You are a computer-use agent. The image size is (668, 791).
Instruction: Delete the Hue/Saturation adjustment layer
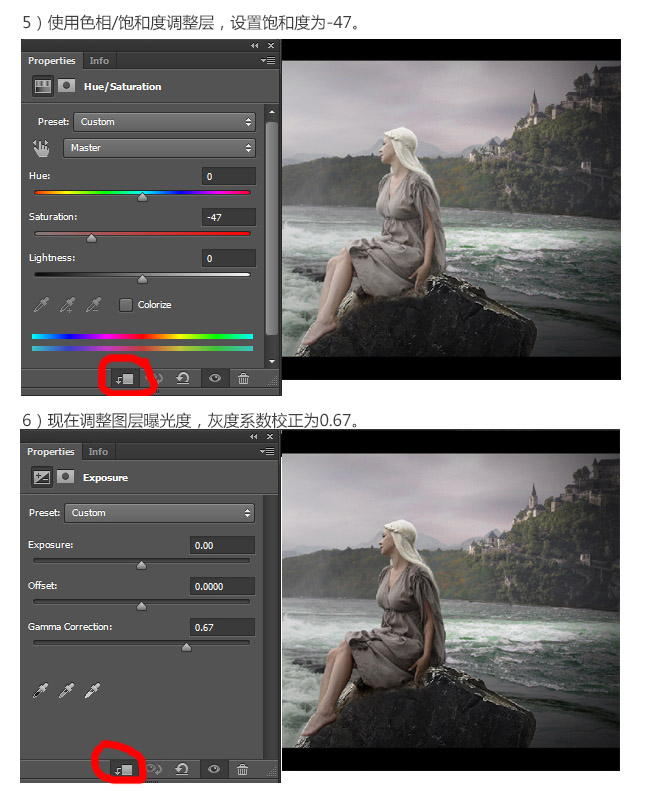243,378
